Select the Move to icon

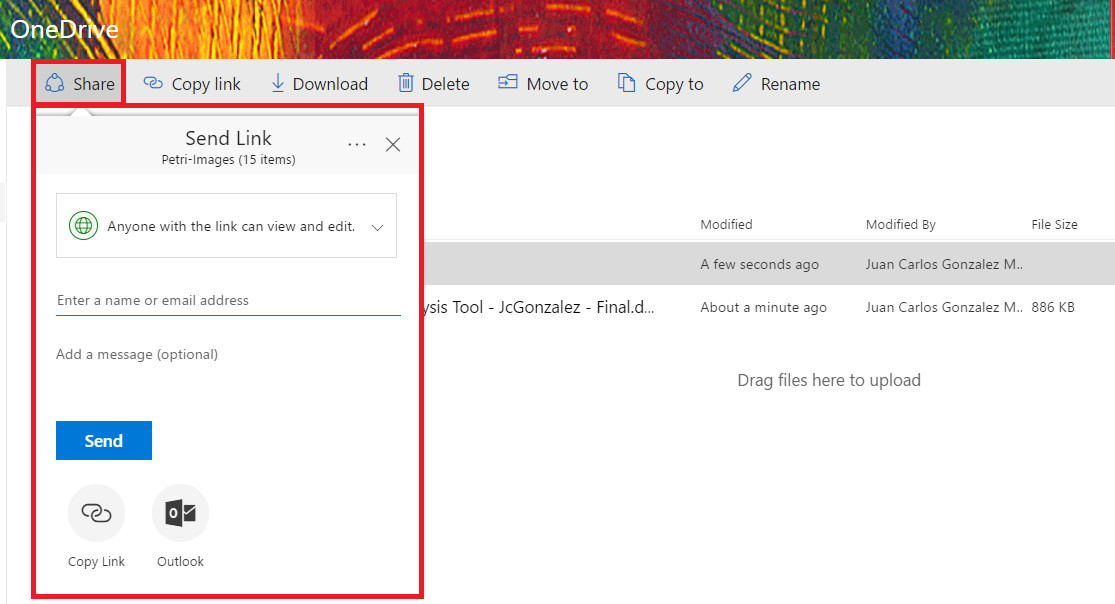point(508,83)
